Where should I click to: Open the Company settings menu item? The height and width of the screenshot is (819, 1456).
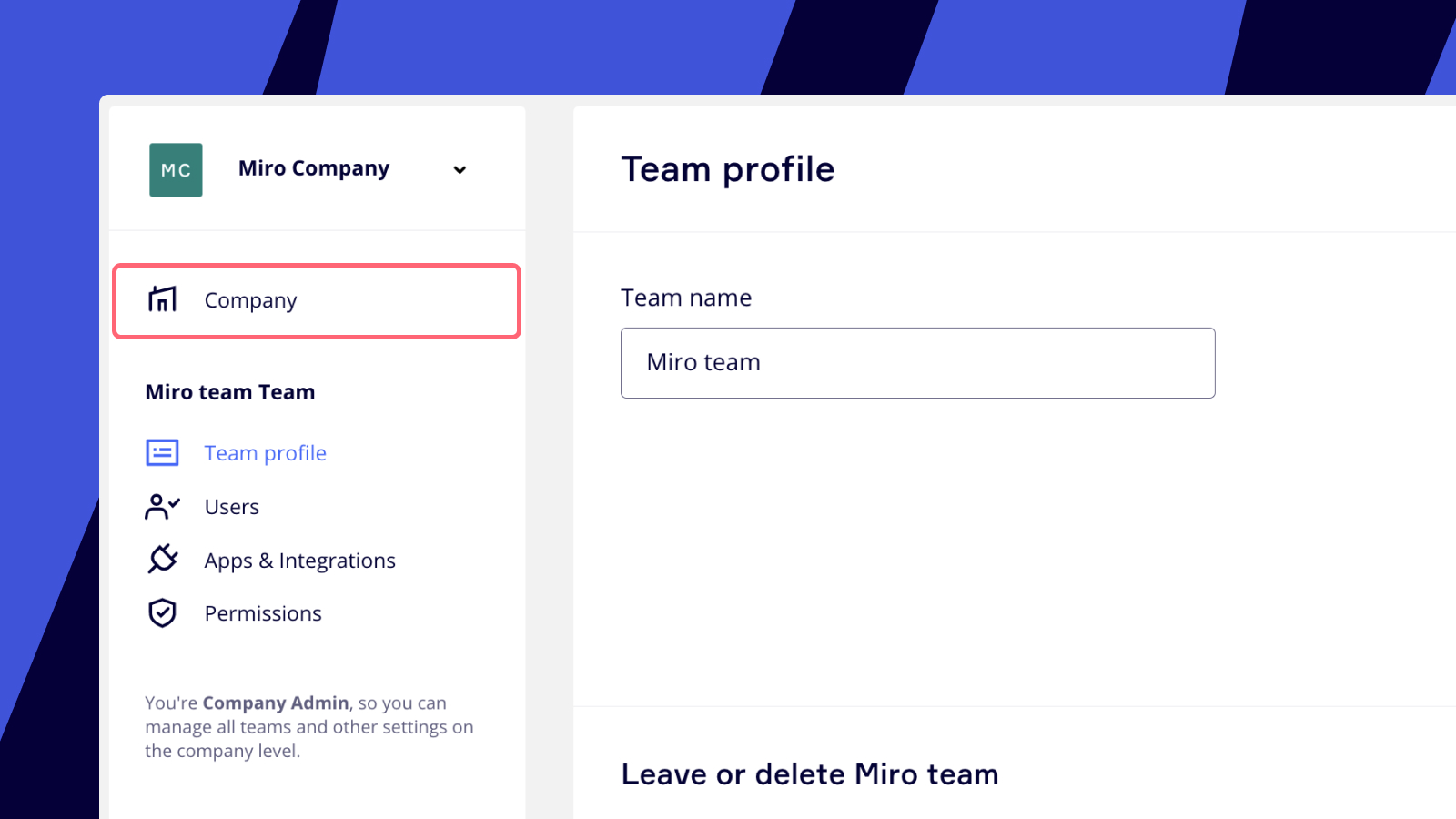tap(250, 301)
